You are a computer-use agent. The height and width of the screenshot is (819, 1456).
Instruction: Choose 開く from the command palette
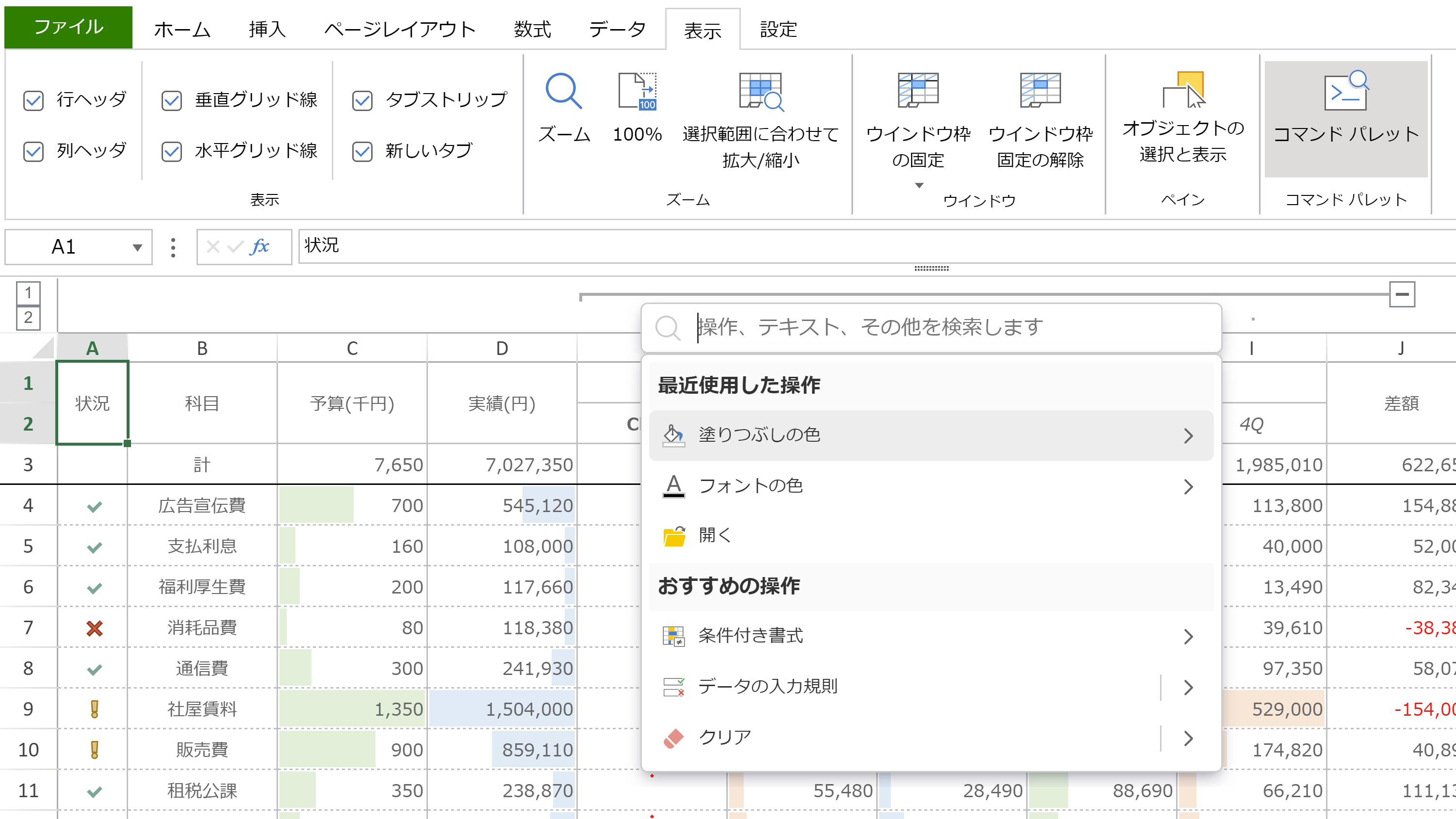(715, 534)
